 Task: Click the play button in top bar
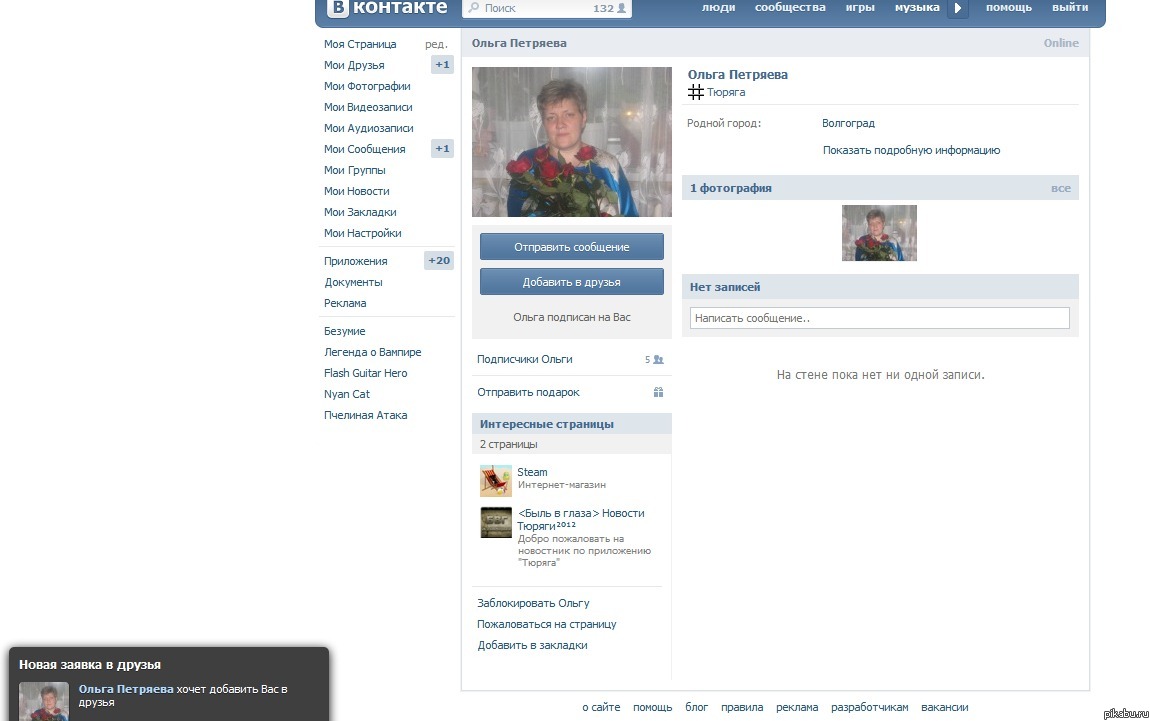click(x=957, y=8)
